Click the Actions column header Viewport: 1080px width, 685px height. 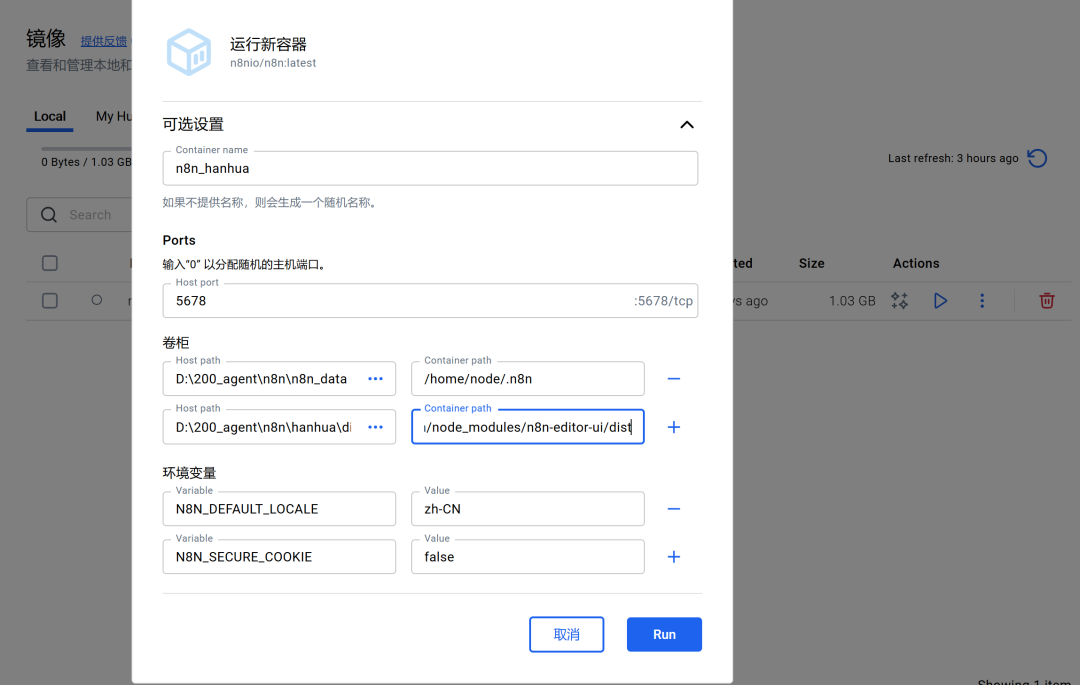(x=916, y=263)
